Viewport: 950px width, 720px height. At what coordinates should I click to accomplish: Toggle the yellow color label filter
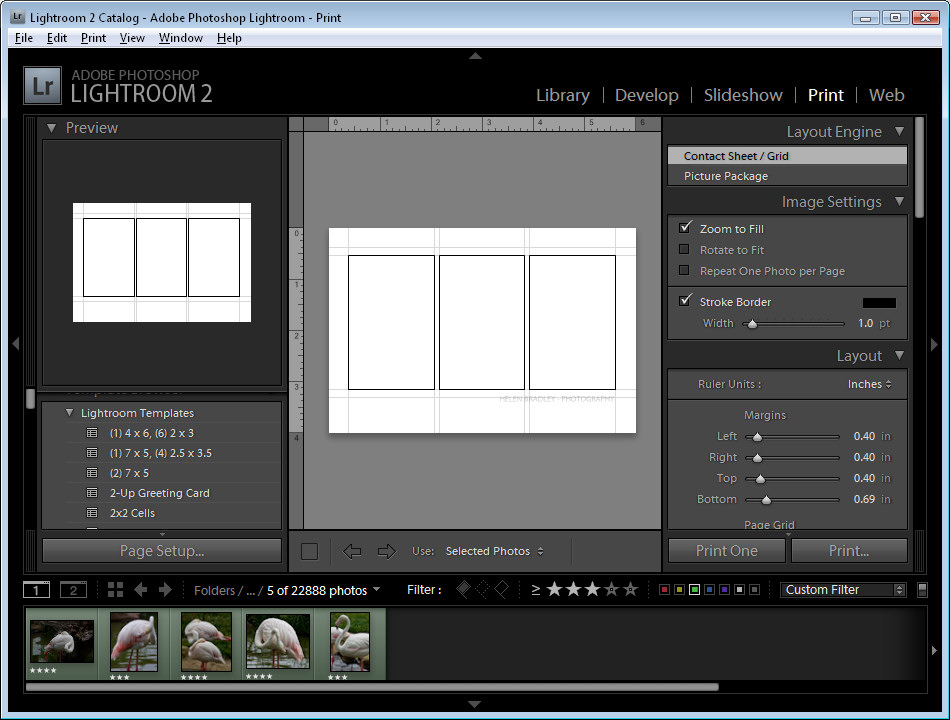pos(680,590)
